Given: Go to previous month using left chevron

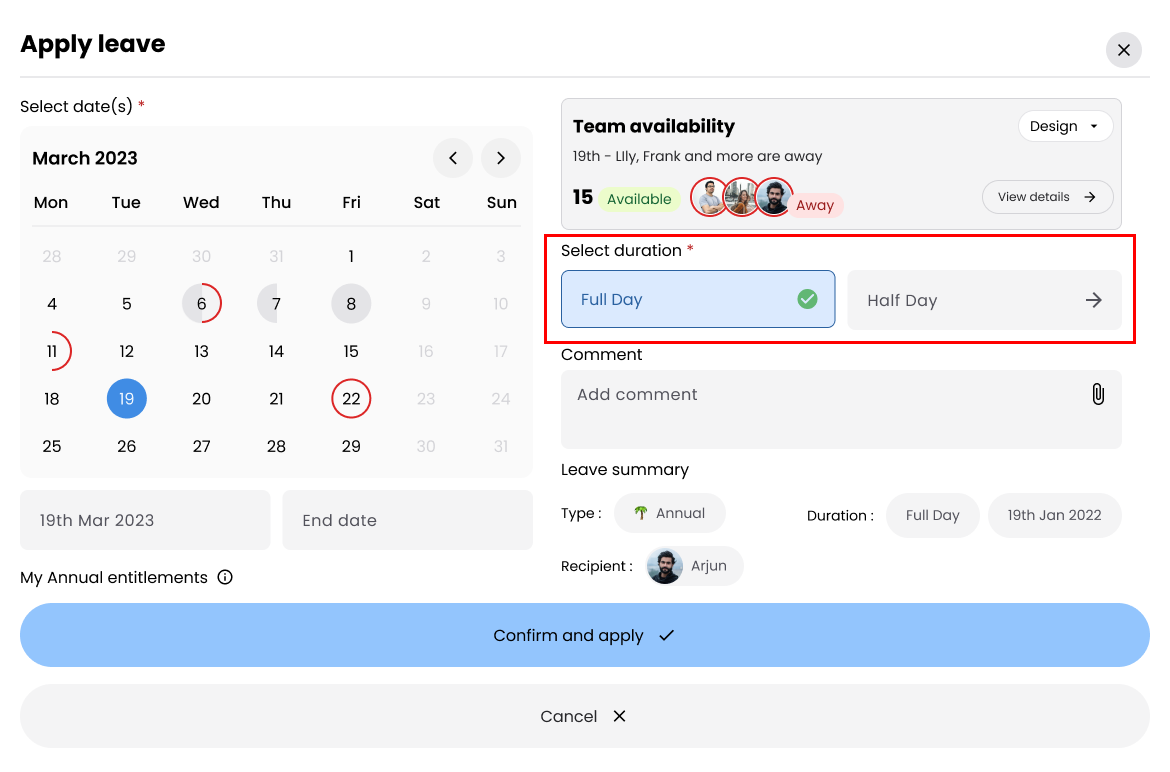Looking at the screenshot, I should pyautogui.click(x=453, y=158).
